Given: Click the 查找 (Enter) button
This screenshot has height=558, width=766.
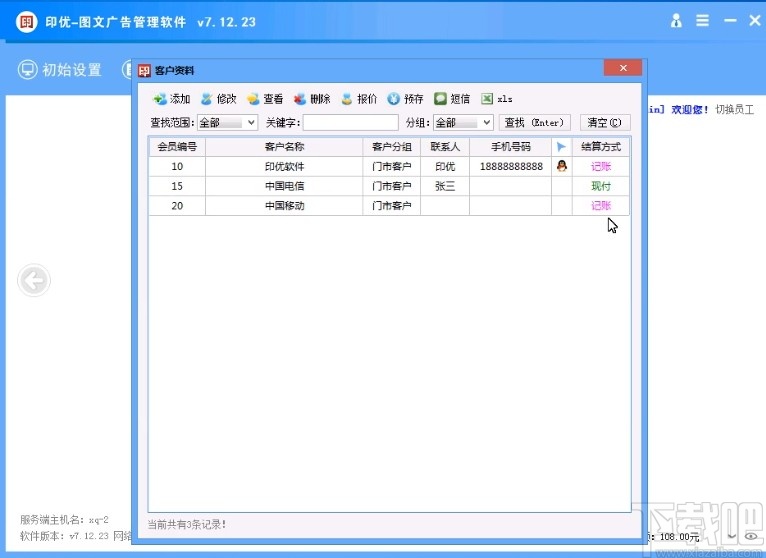Looking at the screenshot, I should point(534,123).
